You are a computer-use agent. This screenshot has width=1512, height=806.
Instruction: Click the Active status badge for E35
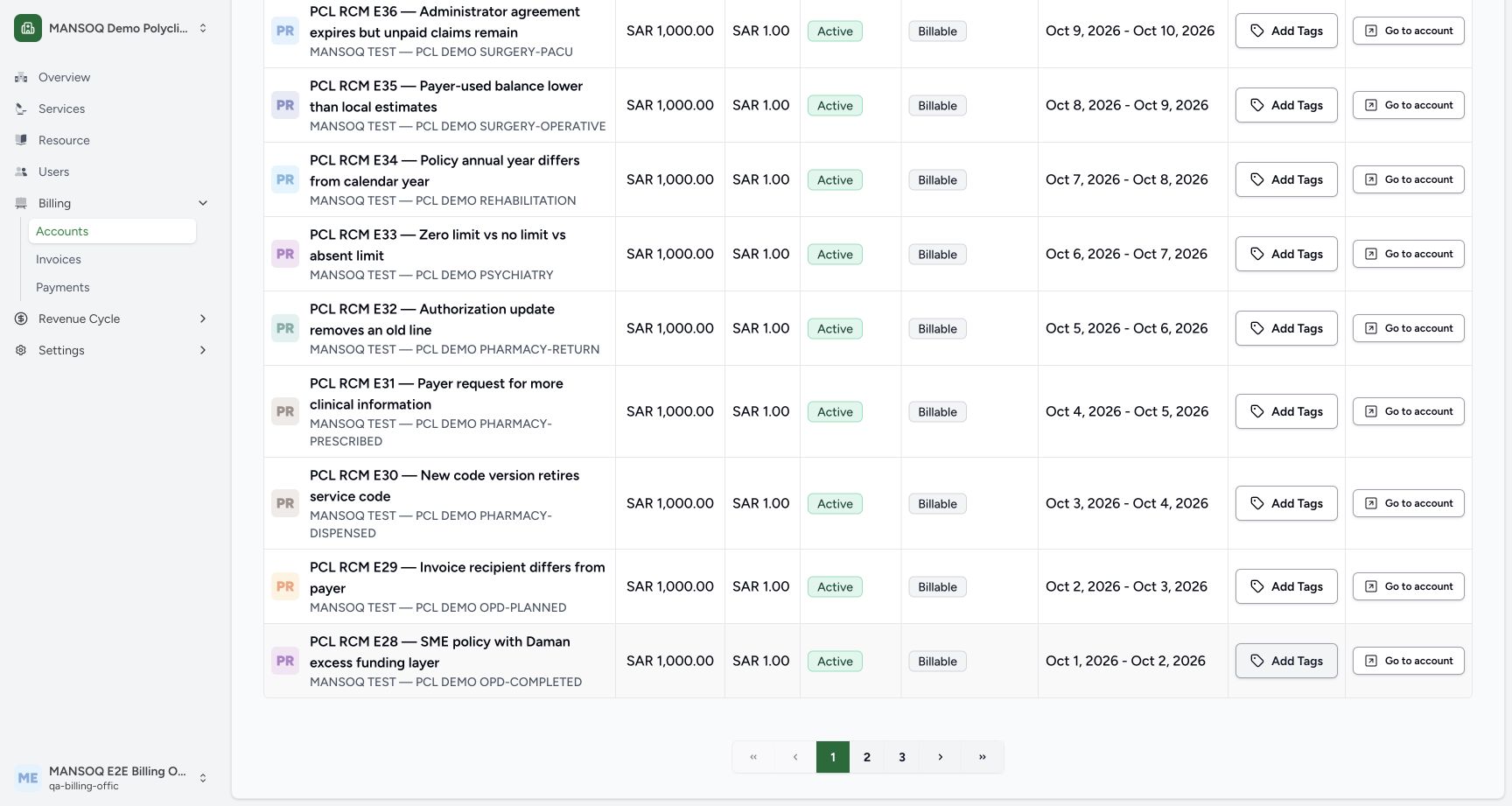pos(835,105)
